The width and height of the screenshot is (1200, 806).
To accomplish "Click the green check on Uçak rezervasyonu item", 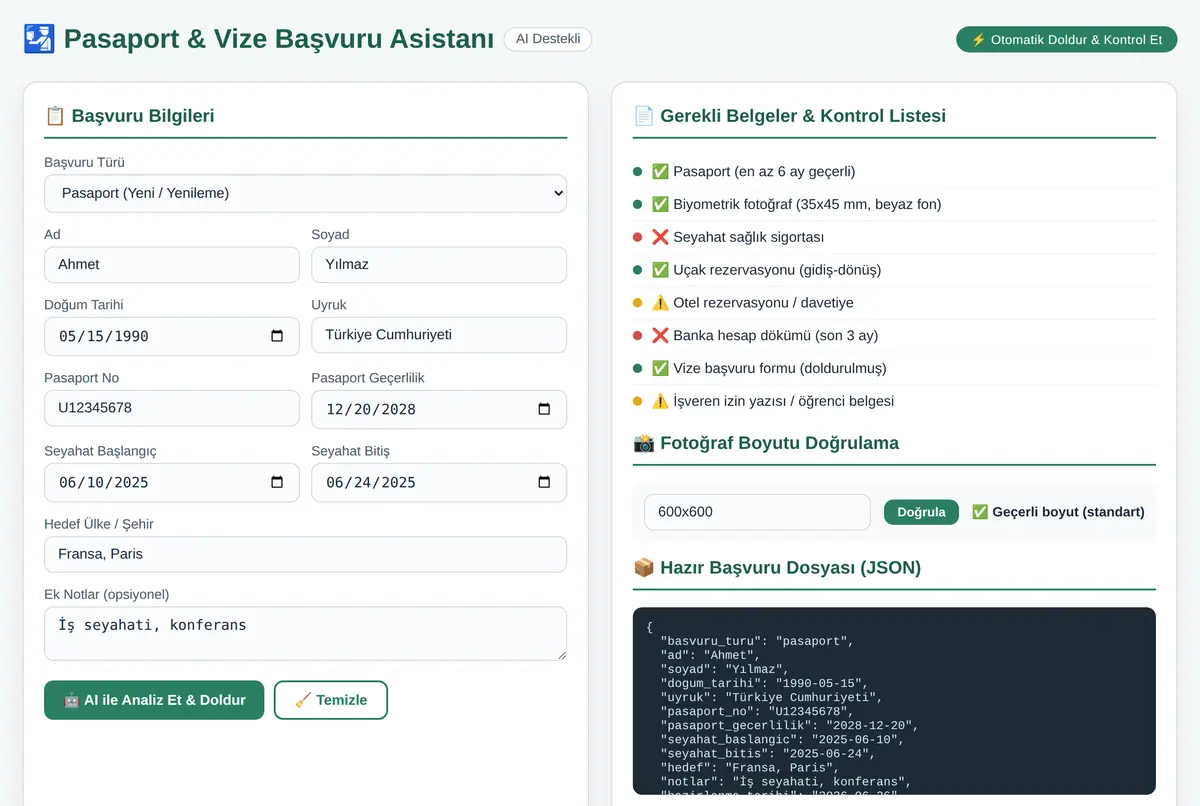I will coord(660,270).
